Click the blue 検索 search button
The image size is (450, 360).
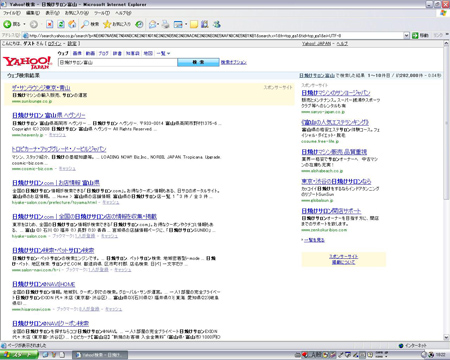click(x=198, y=62)
